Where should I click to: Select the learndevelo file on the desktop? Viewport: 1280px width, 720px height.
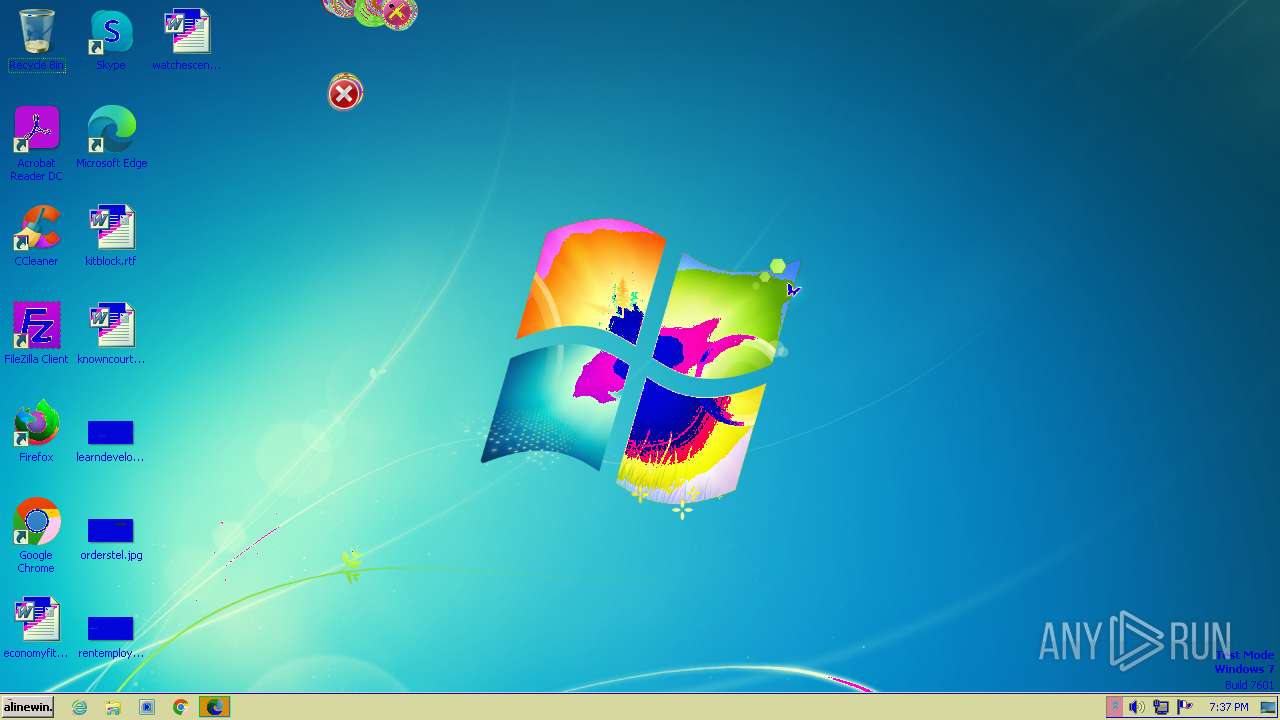110,440
